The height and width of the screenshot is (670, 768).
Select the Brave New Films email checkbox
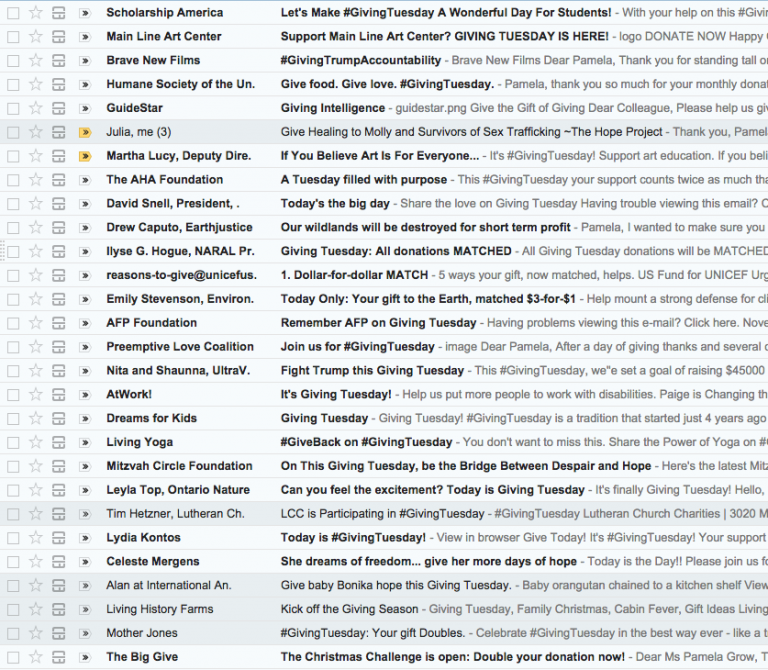click(13, 61)
